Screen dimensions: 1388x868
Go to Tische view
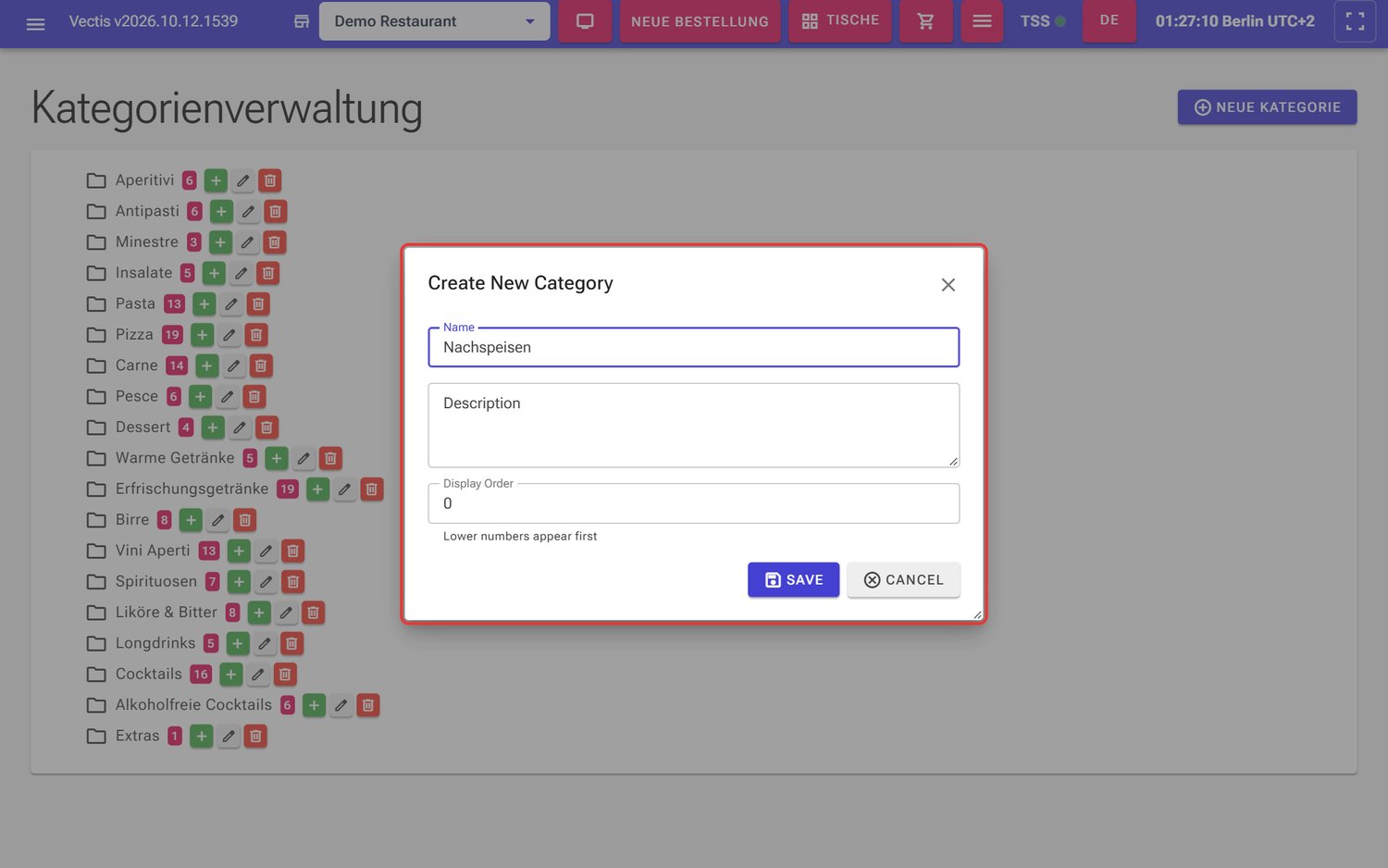coord(840,21)
